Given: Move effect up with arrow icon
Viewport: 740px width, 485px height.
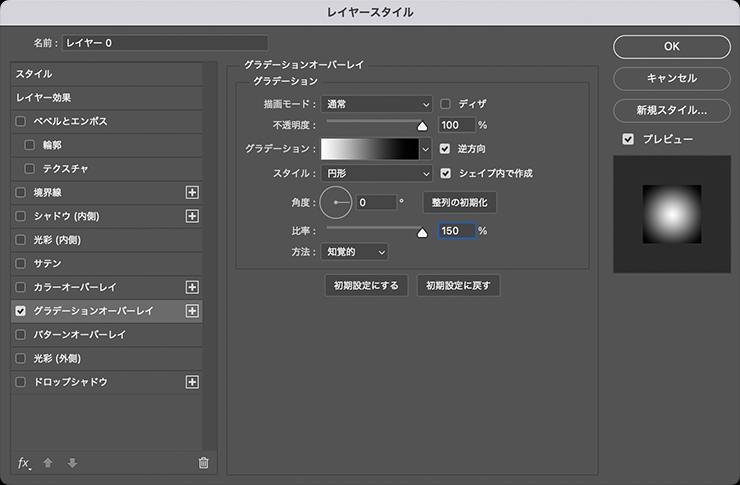Looking at the screenshot, I should click(x=48, y=463).
